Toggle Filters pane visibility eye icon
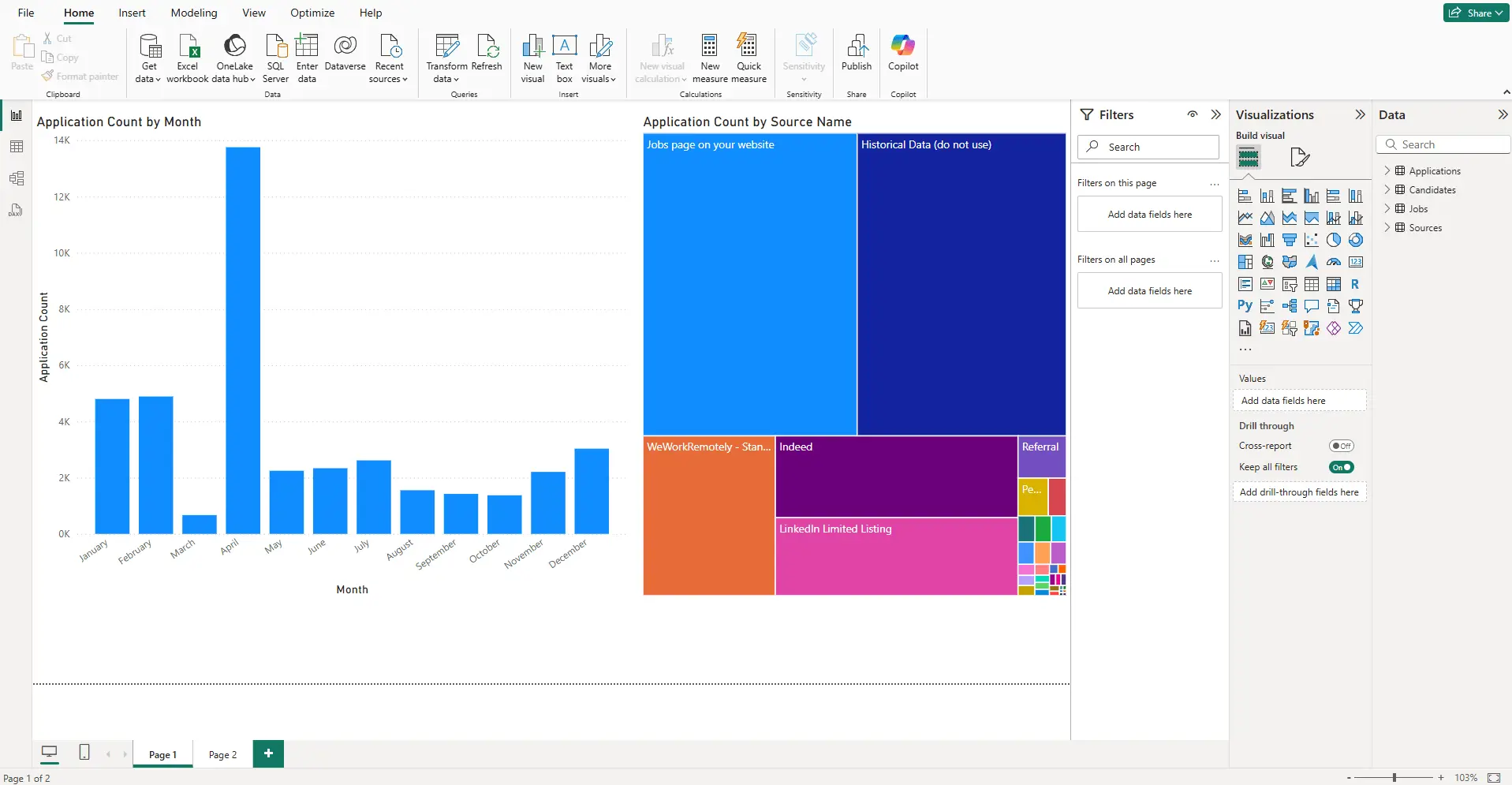 point(1193,114)
